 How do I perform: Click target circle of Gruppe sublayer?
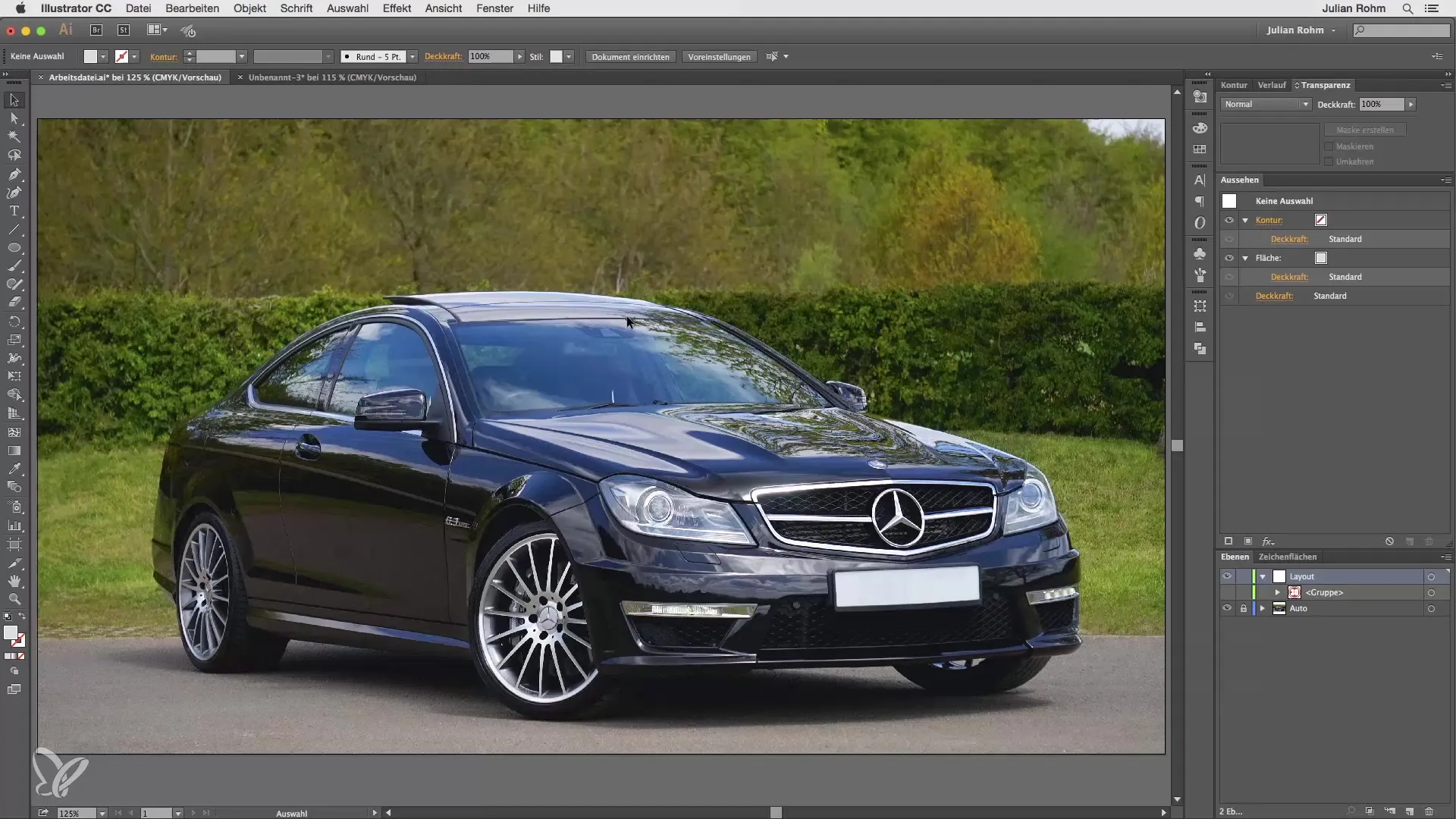click(x=1431, y=592)
